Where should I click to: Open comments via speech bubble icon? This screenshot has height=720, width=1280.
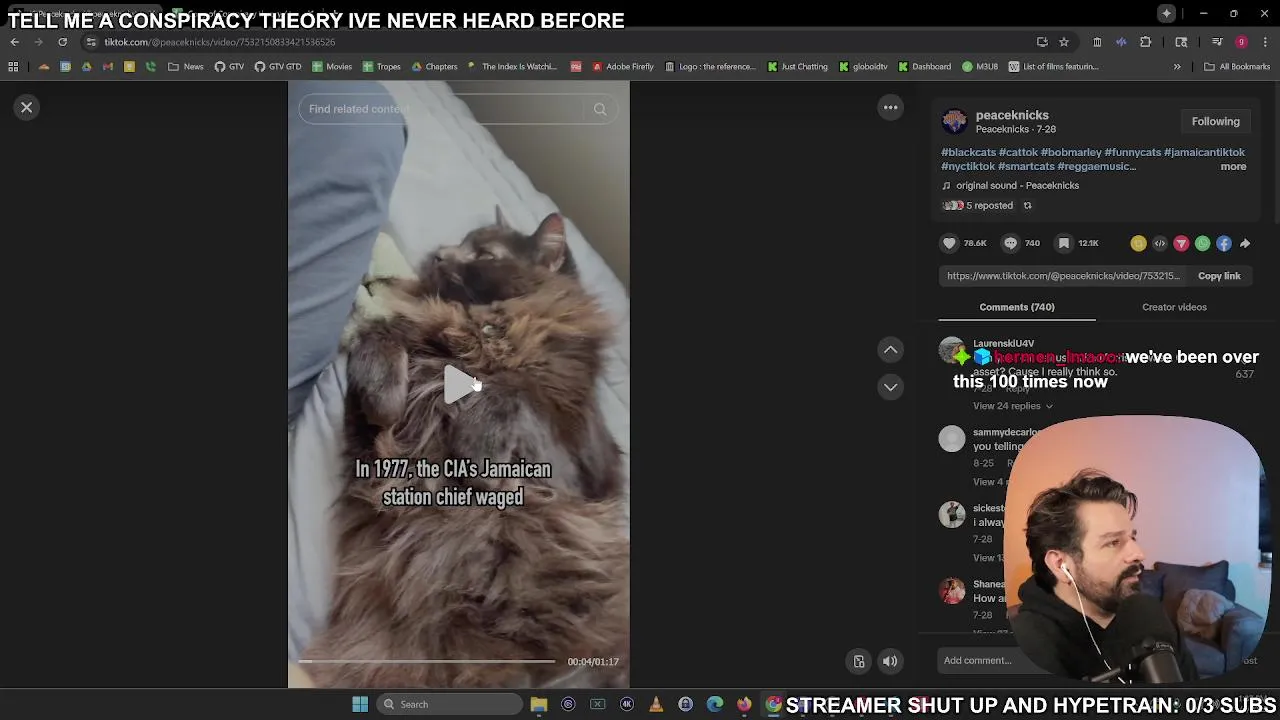coord(1010,243)
